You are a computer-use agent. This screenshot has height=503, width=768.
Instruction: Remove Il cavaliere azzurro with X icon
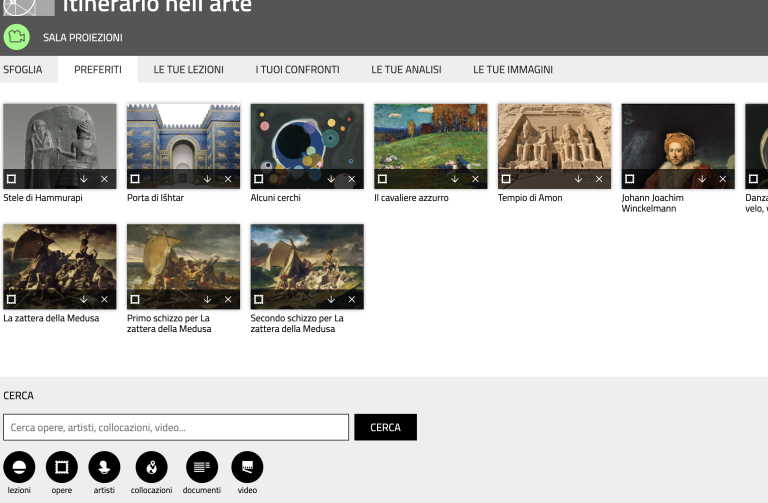[475, 179]
